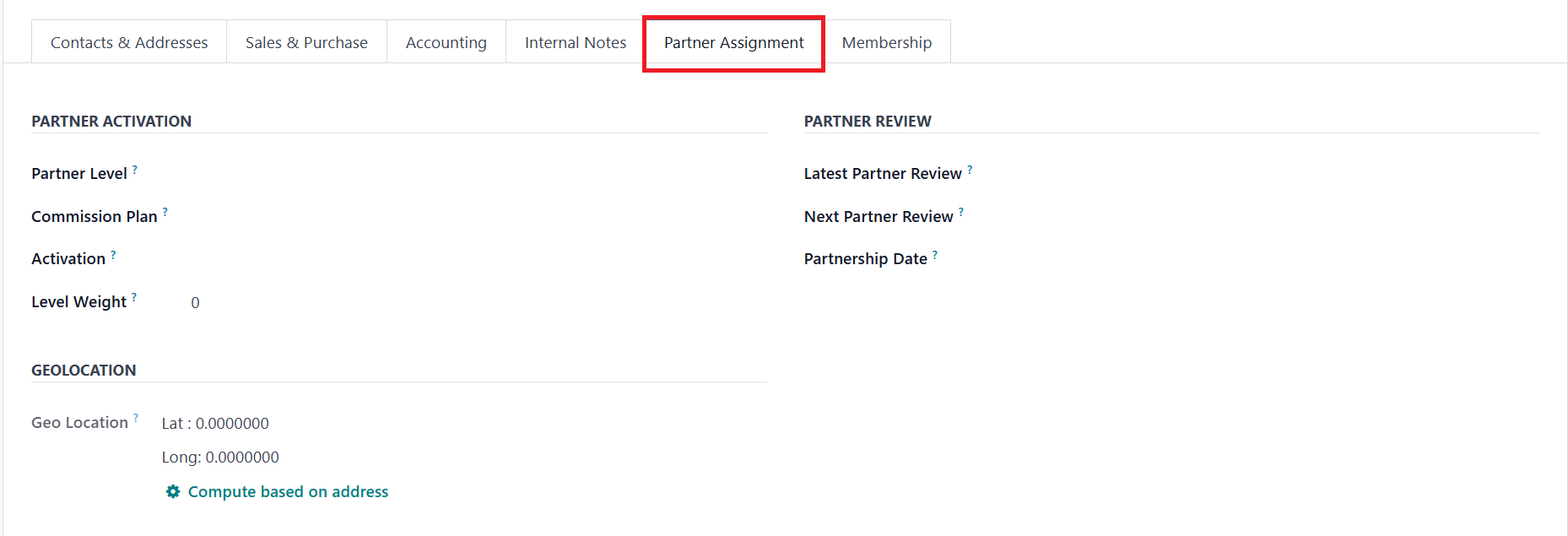Select the Partner Assignment tab
The image size is (1568, 536).
click(x=733, y=42)
